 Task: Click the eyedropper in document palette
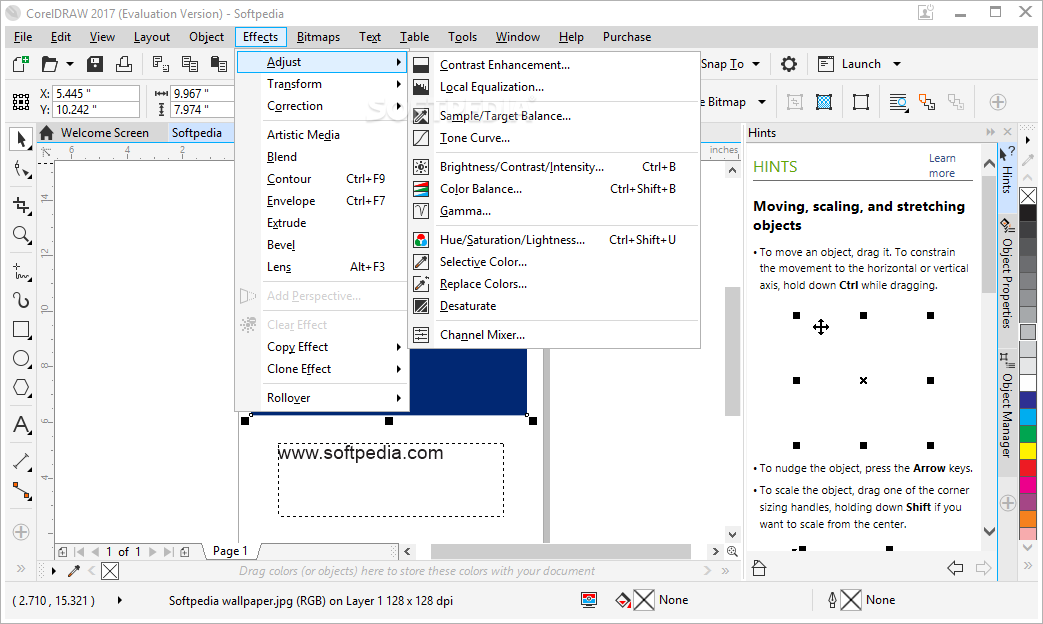(74, 571)
